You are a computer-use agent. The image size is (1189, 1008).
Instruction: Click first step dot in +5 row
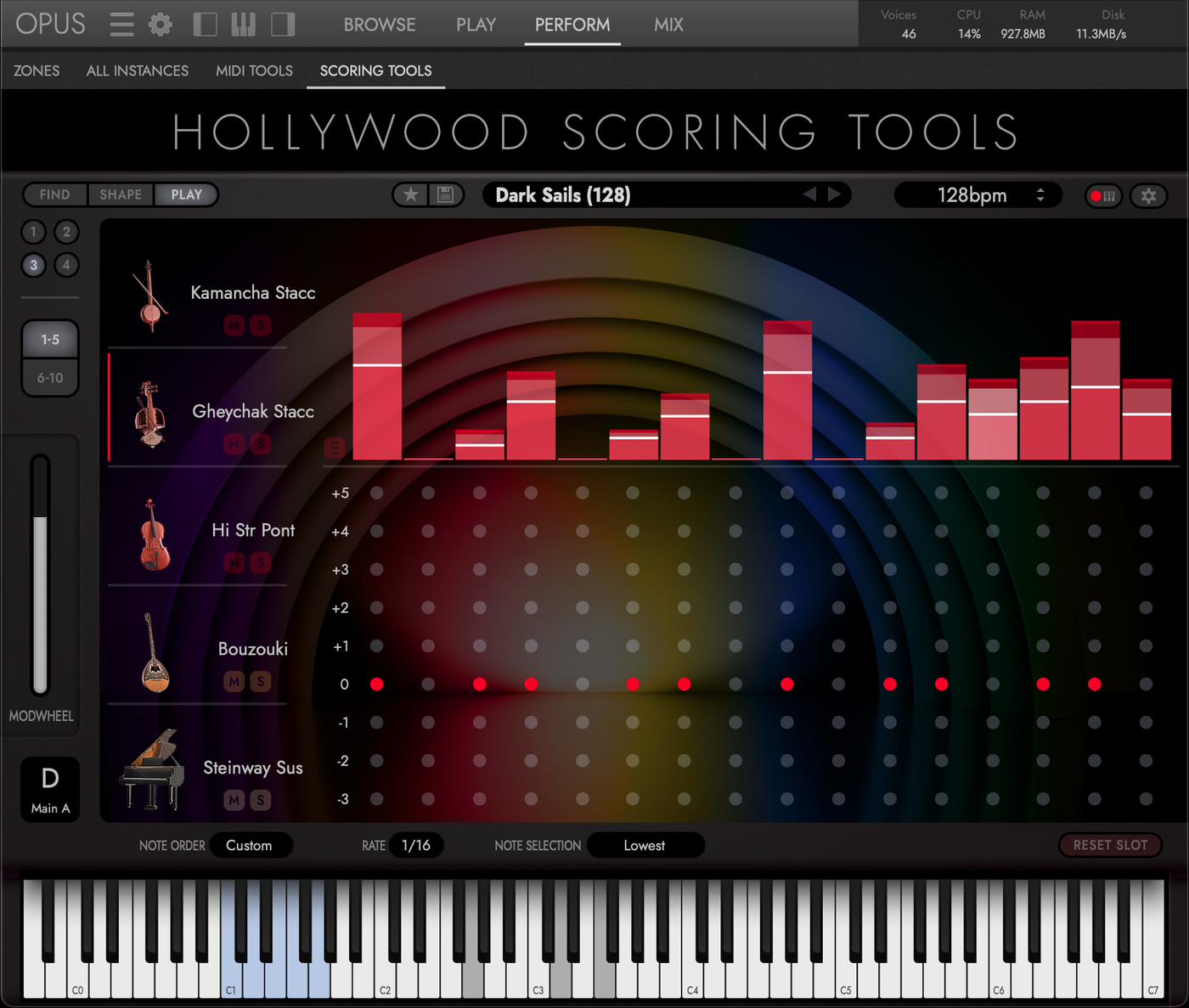pyautogui.click(x=377, y=493)
